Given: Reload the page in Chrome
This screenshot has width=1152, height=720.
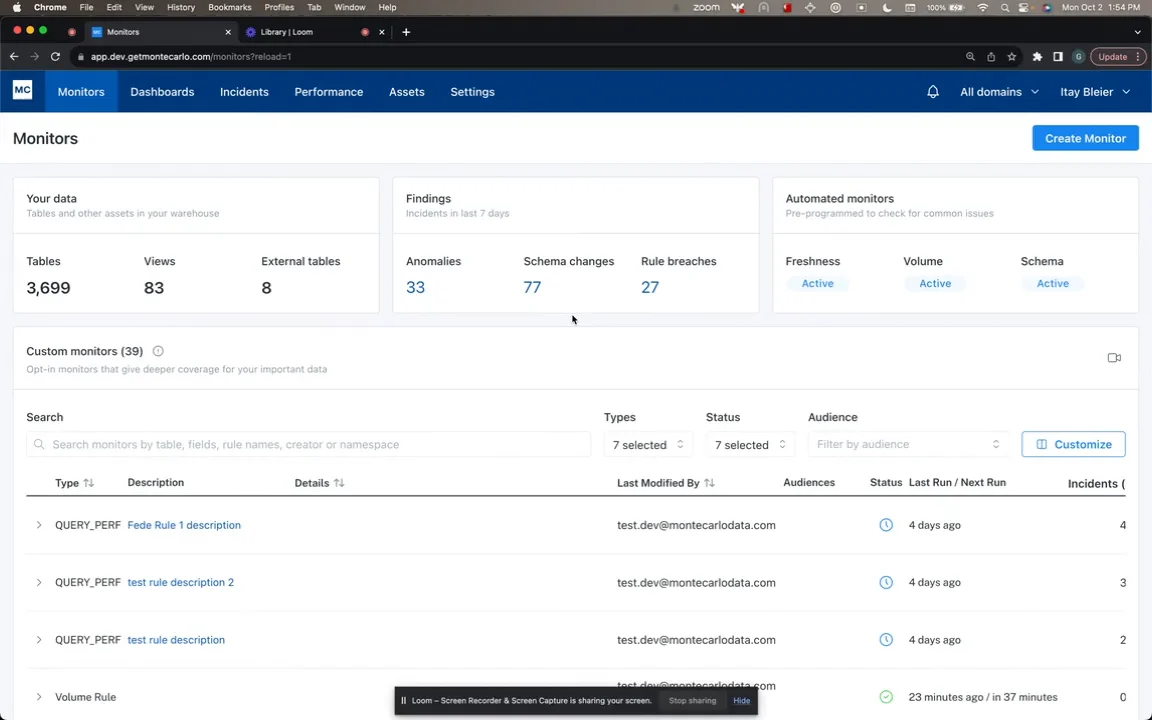Looking at the screenshot, I should [55, 57].
